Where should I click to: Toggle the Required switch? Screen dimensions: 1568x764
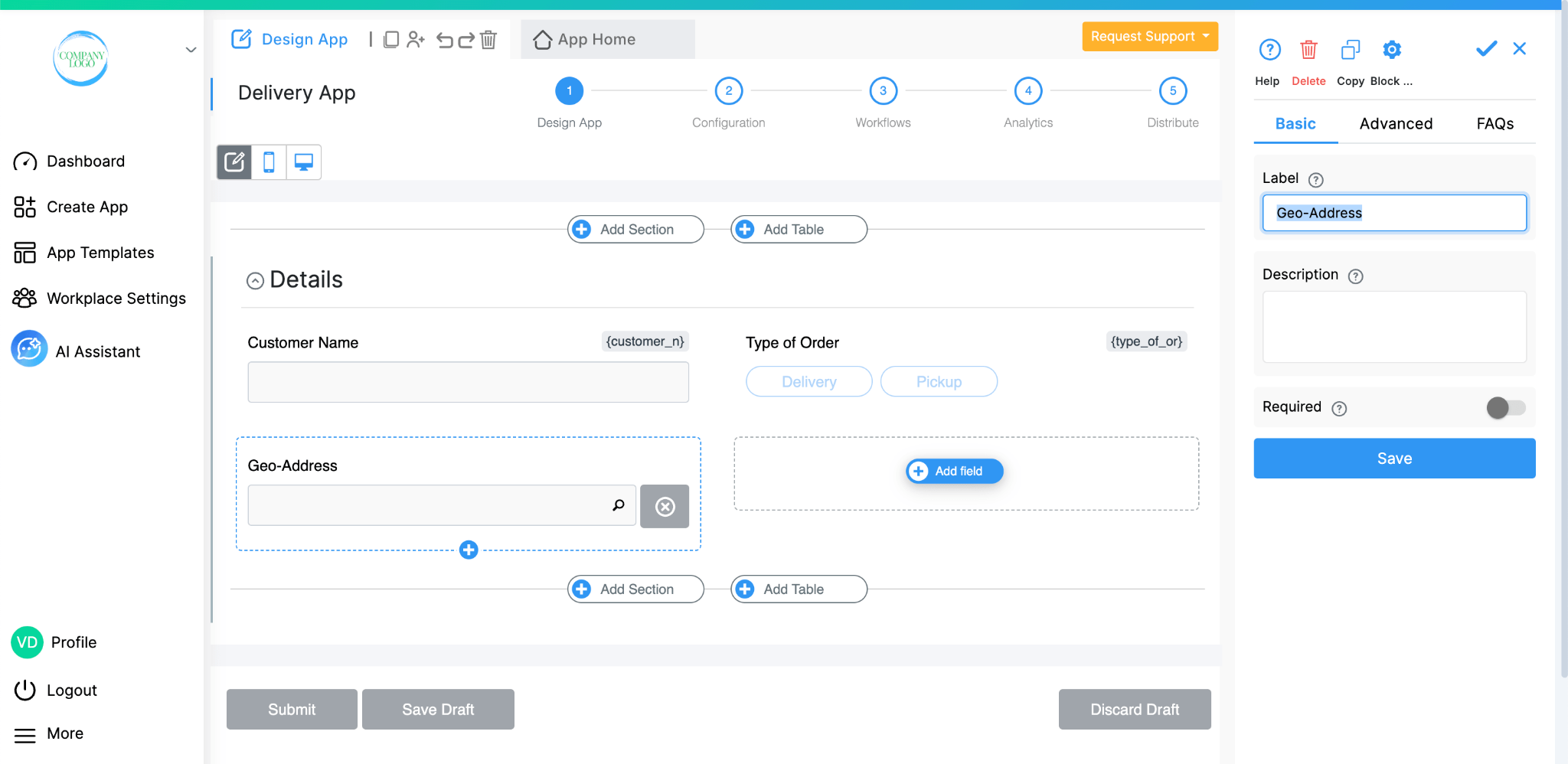coord(1506,407)
